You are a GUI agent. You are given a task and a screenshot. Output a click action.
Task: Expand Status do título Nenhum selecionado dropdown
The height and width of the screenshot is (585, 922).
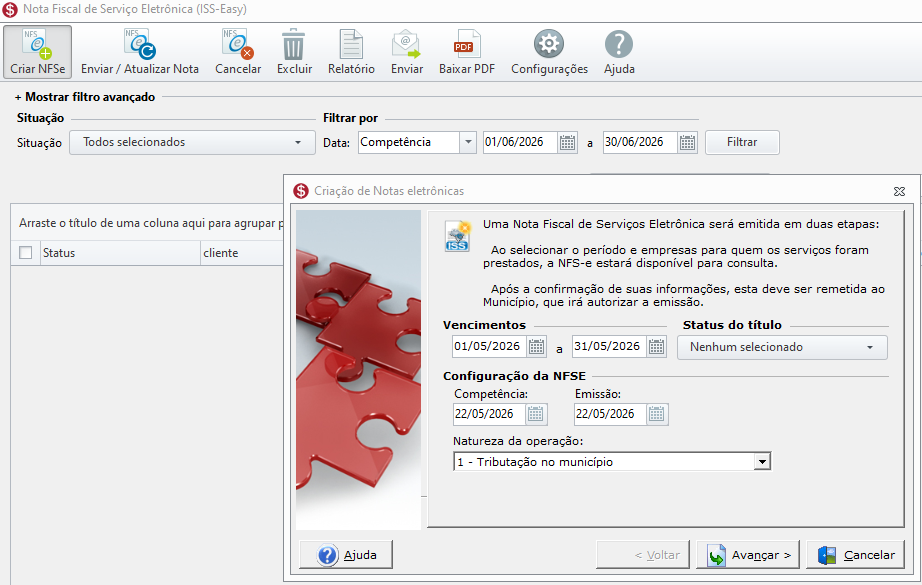point(782,347)
